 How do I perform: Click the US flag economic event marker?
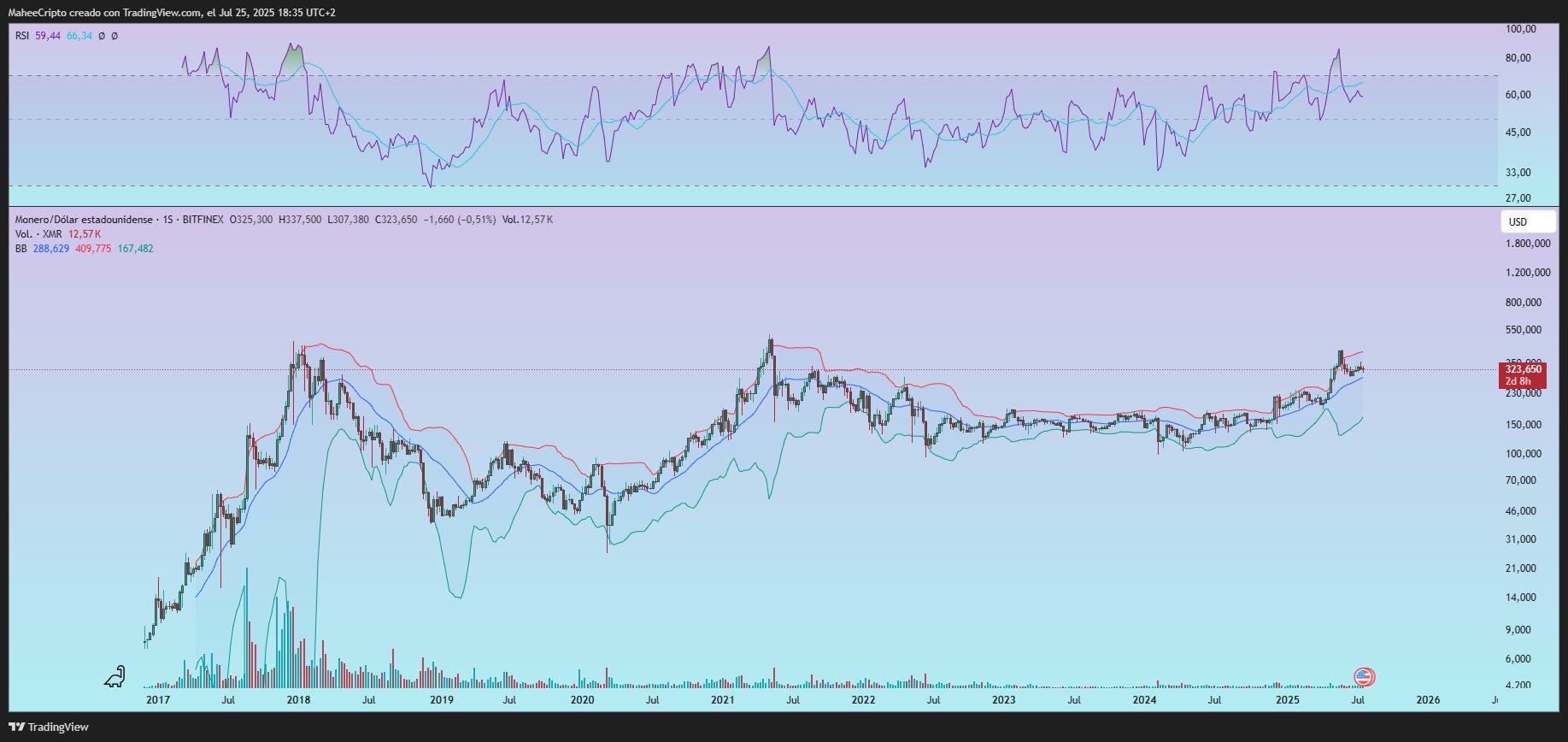[1364, 677]
